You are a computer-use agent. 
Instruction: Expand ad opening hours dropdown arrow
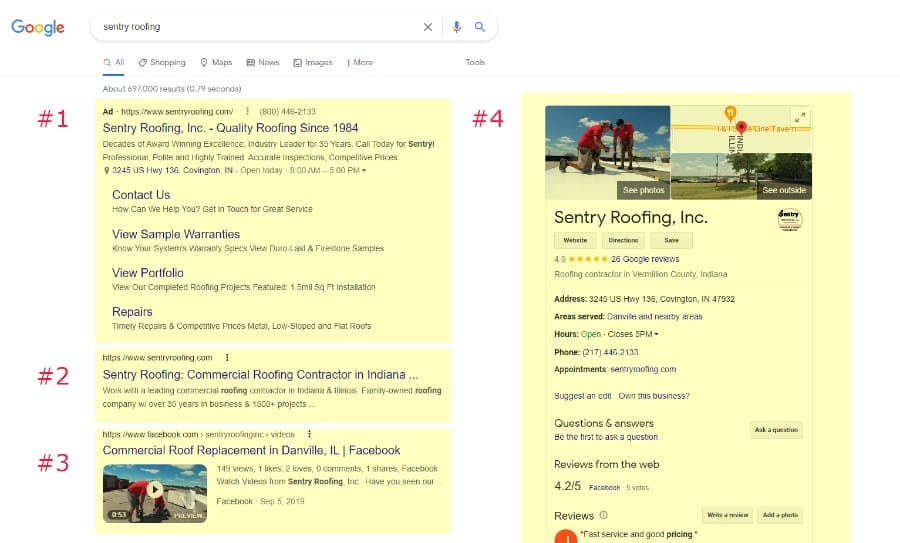coord(363,170)
